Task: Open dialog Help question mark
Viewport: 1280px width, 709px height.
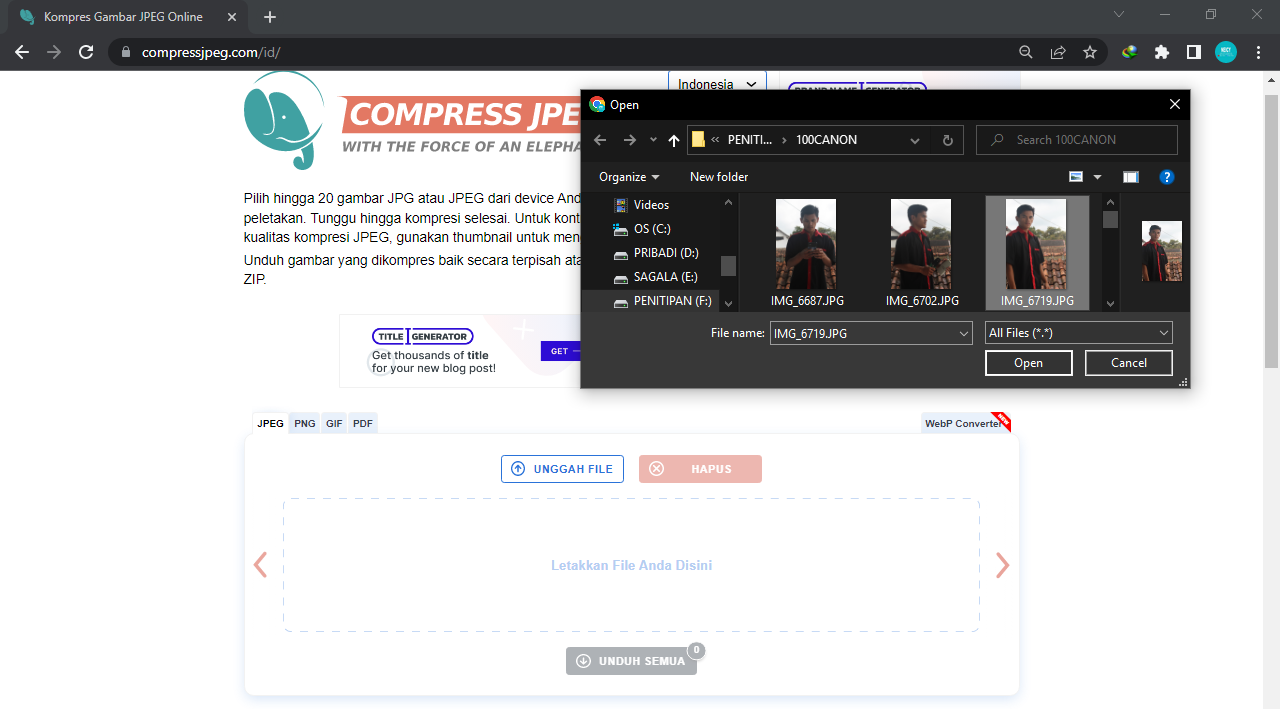Action: [1166, 177]
